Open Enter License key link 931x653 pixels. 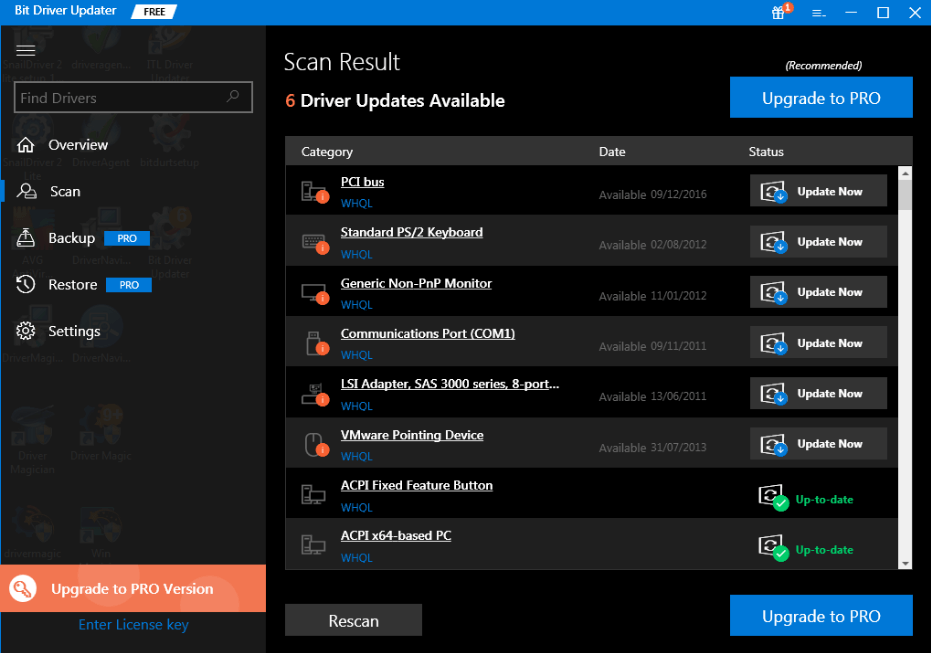pyautogui.click(x=133, y=624)
